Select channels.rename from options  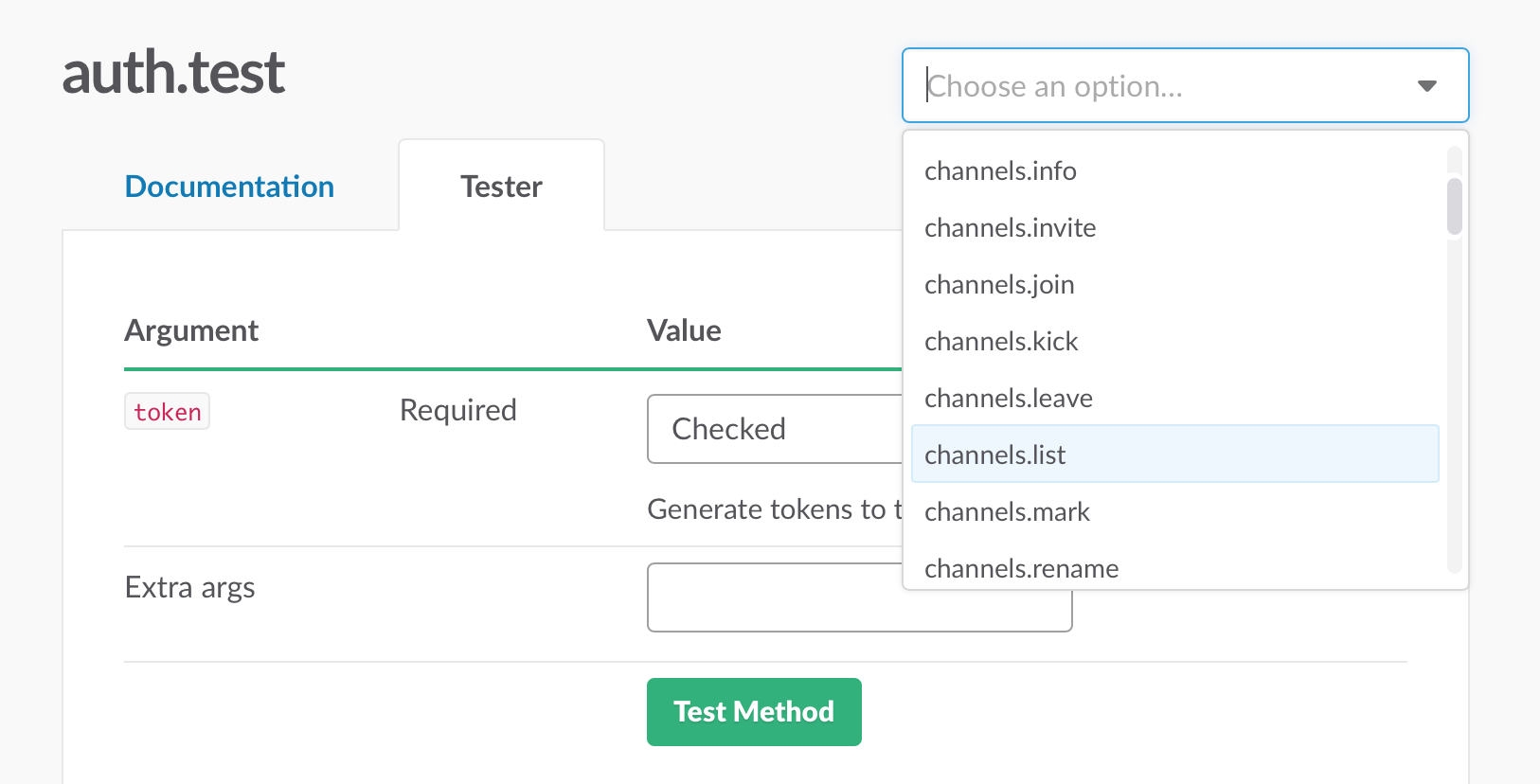1021,568
